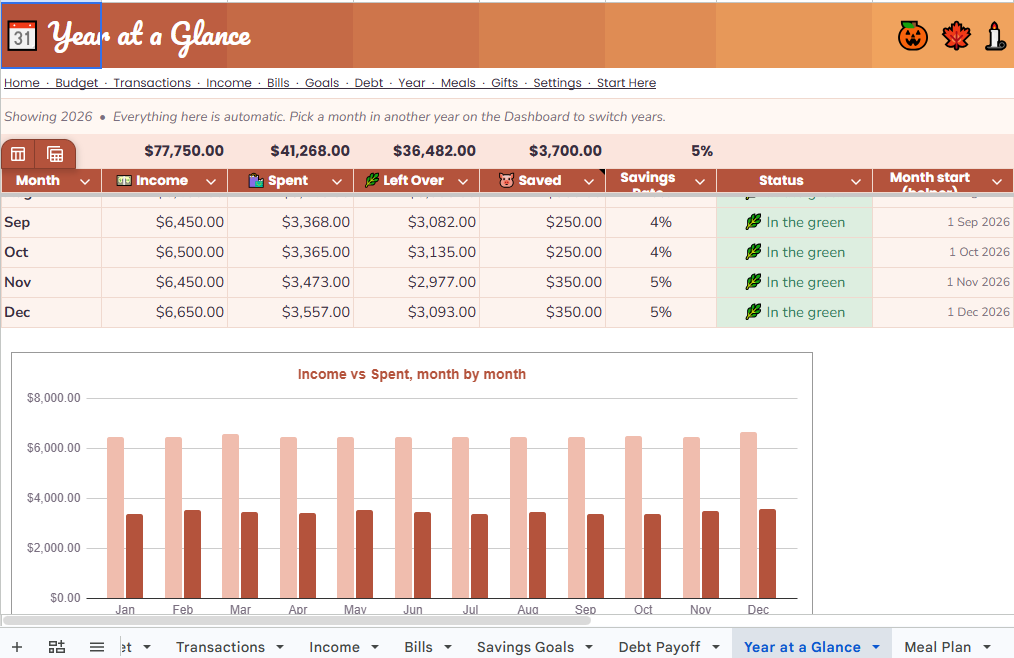
Task: Follow the Goals navigation link
Action: [x=322, y=83]
